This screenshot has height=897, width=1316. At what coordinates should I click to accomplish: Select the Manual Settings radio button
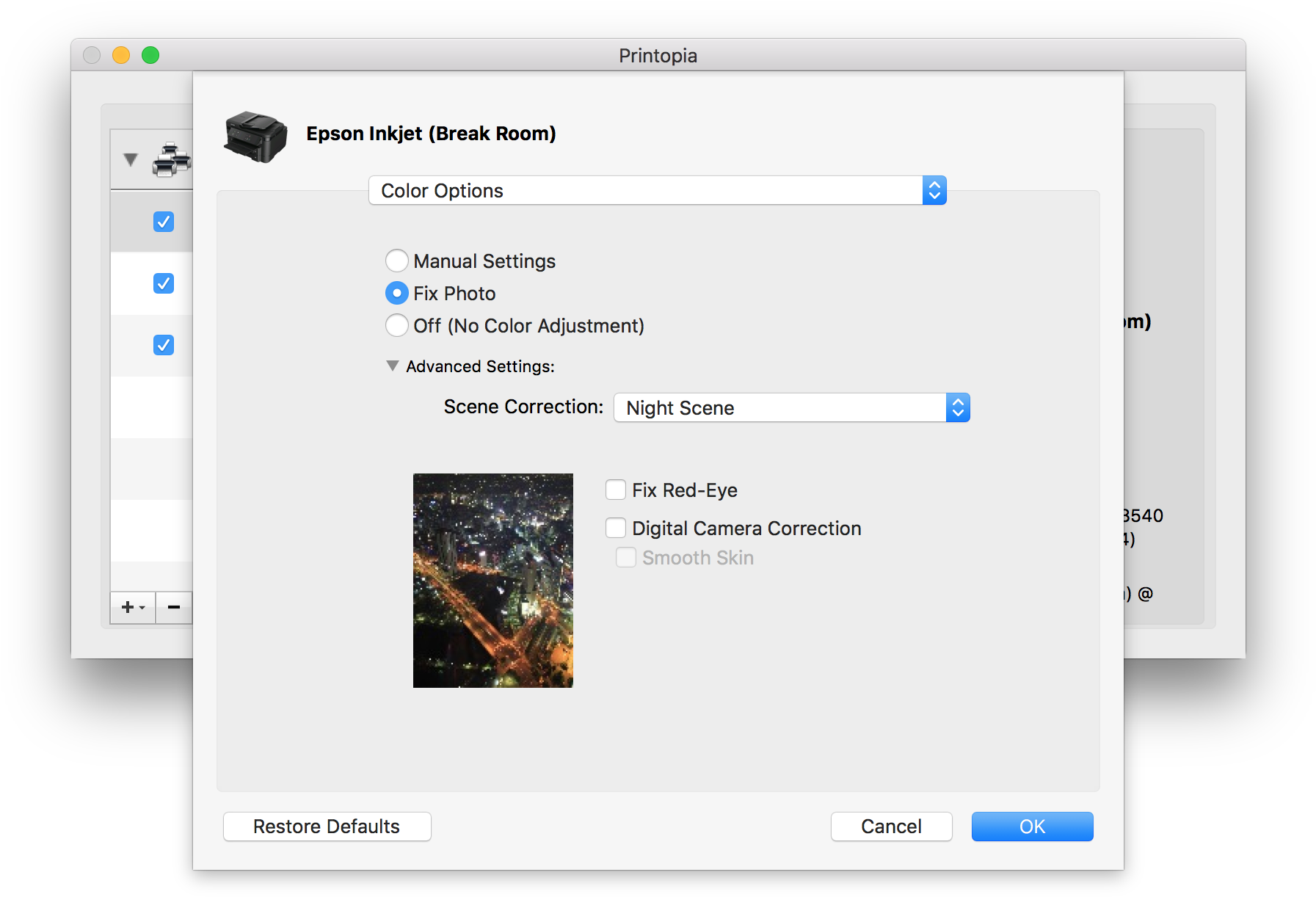point(397,261)
